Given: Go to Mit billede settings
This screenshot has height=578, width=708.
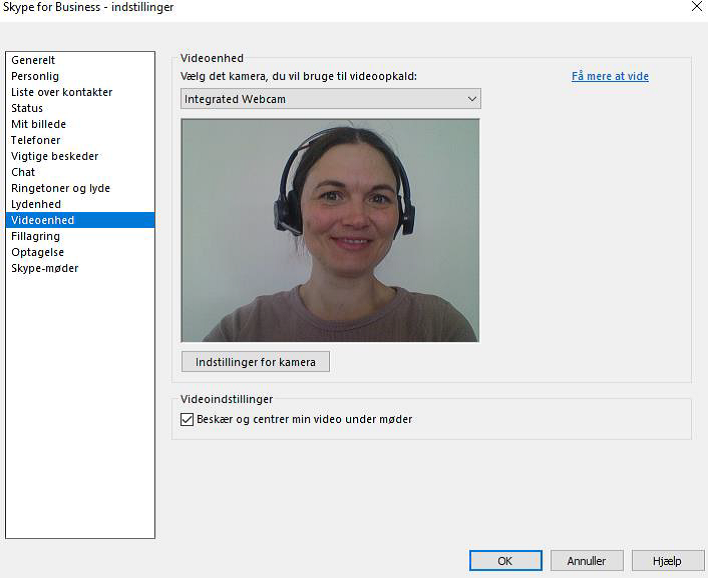Looking at the screenshot, I should coord(80,124).
